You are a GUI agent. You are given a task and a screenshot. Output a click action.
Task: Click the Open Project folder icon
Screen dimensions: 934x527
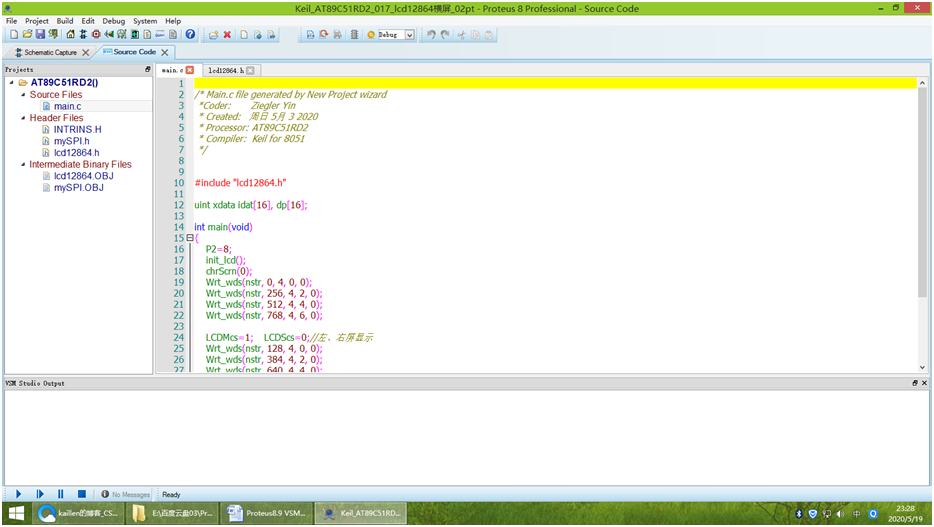click(x=27, y=35)
